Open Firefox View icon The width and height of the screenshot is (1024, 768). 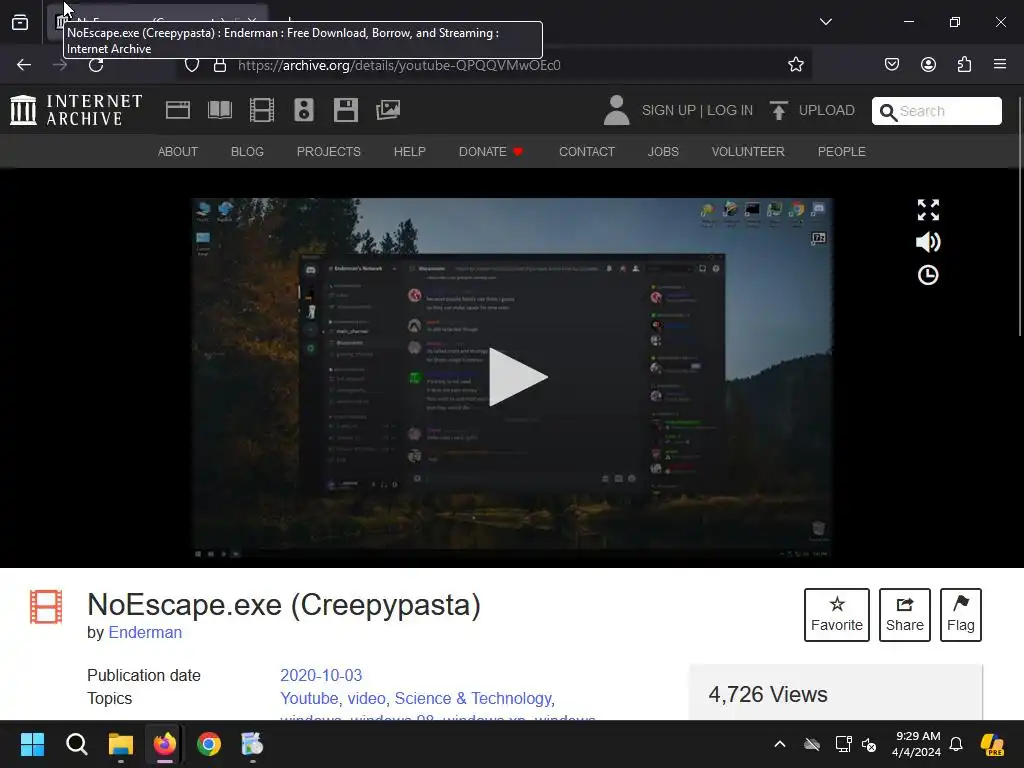[20, 22]
